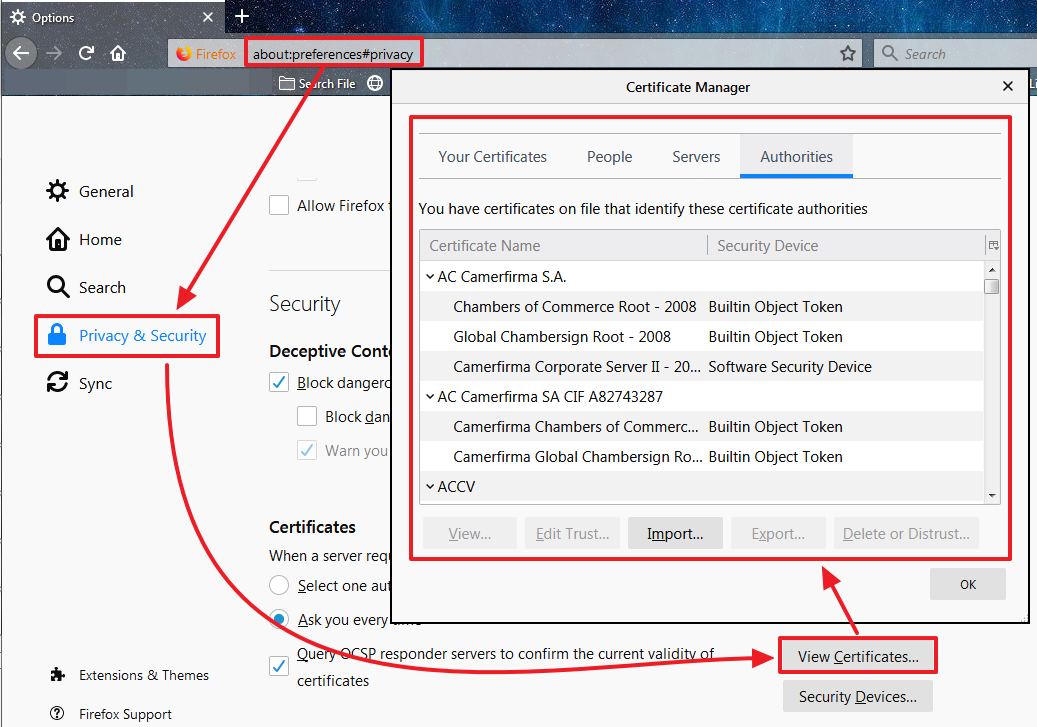
Task: Reload the page with the refresh icon
Action: point(86,53)
